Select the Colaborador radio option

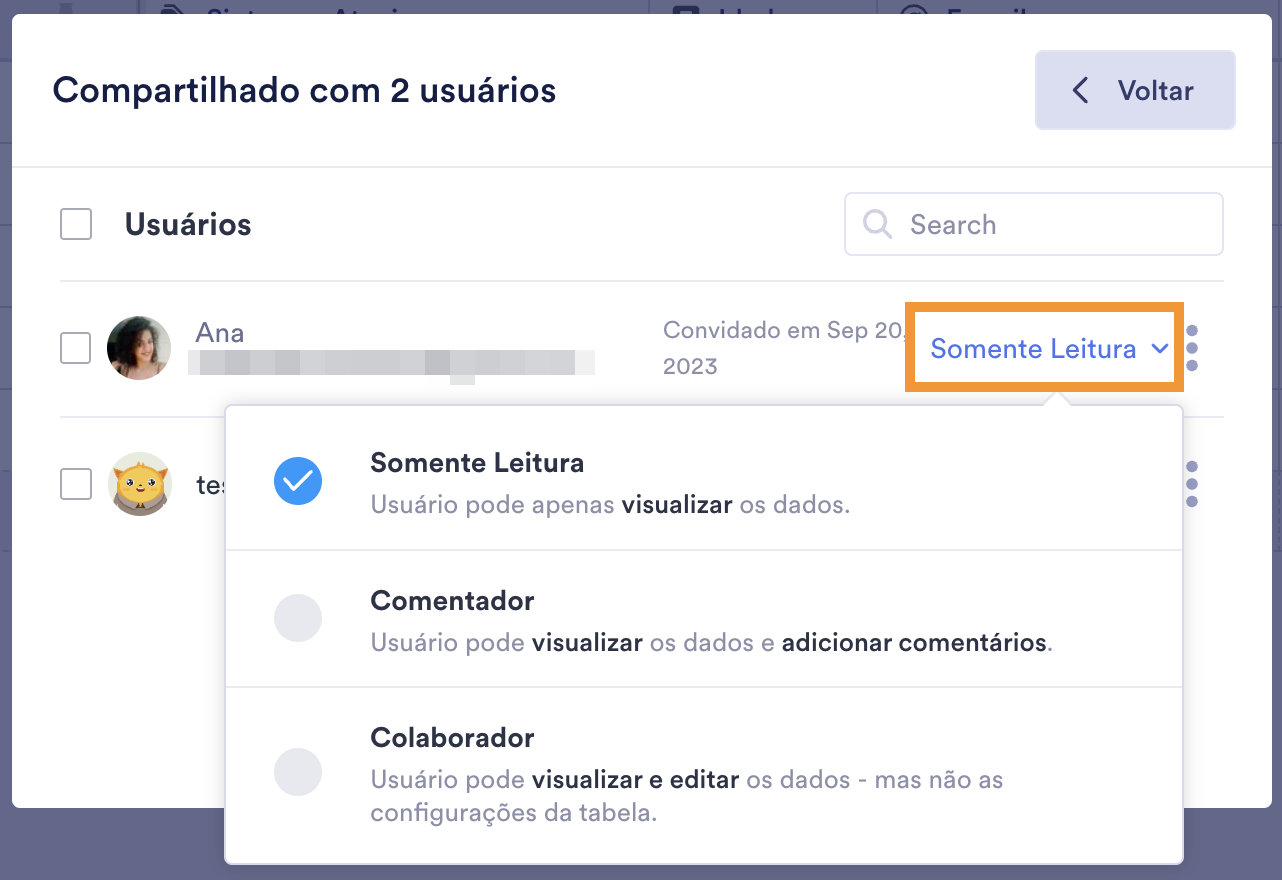tap(298, 772)
